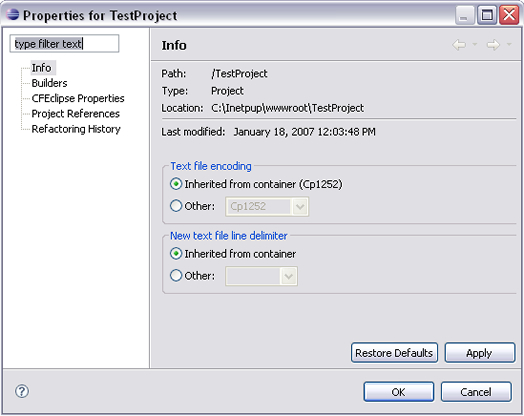
Task: Click the help question mark icon
Action: point(22,391)
